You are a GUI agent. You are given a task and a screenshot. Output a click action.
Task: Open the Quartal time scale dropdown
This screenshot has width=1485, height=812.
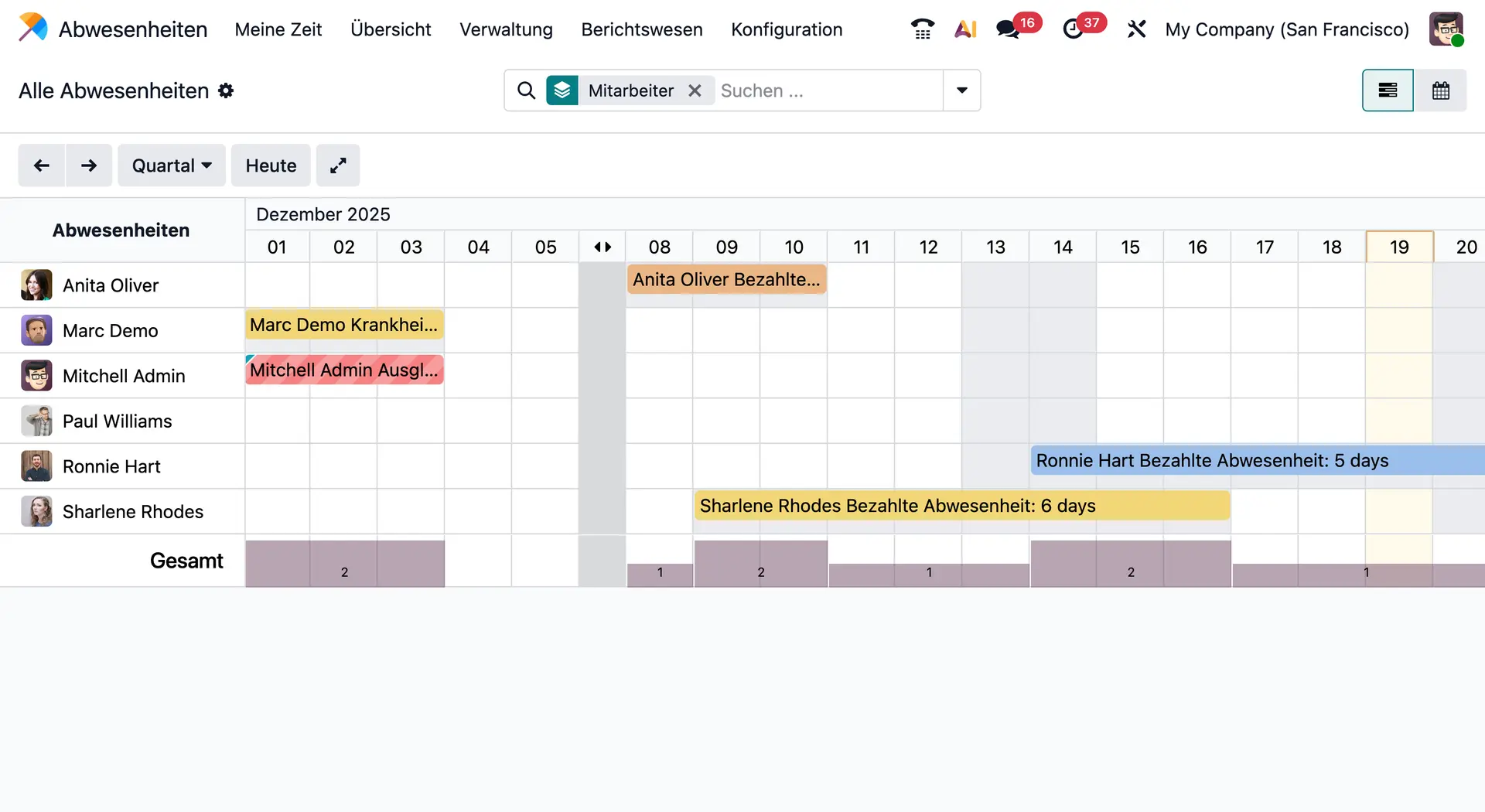170,165
